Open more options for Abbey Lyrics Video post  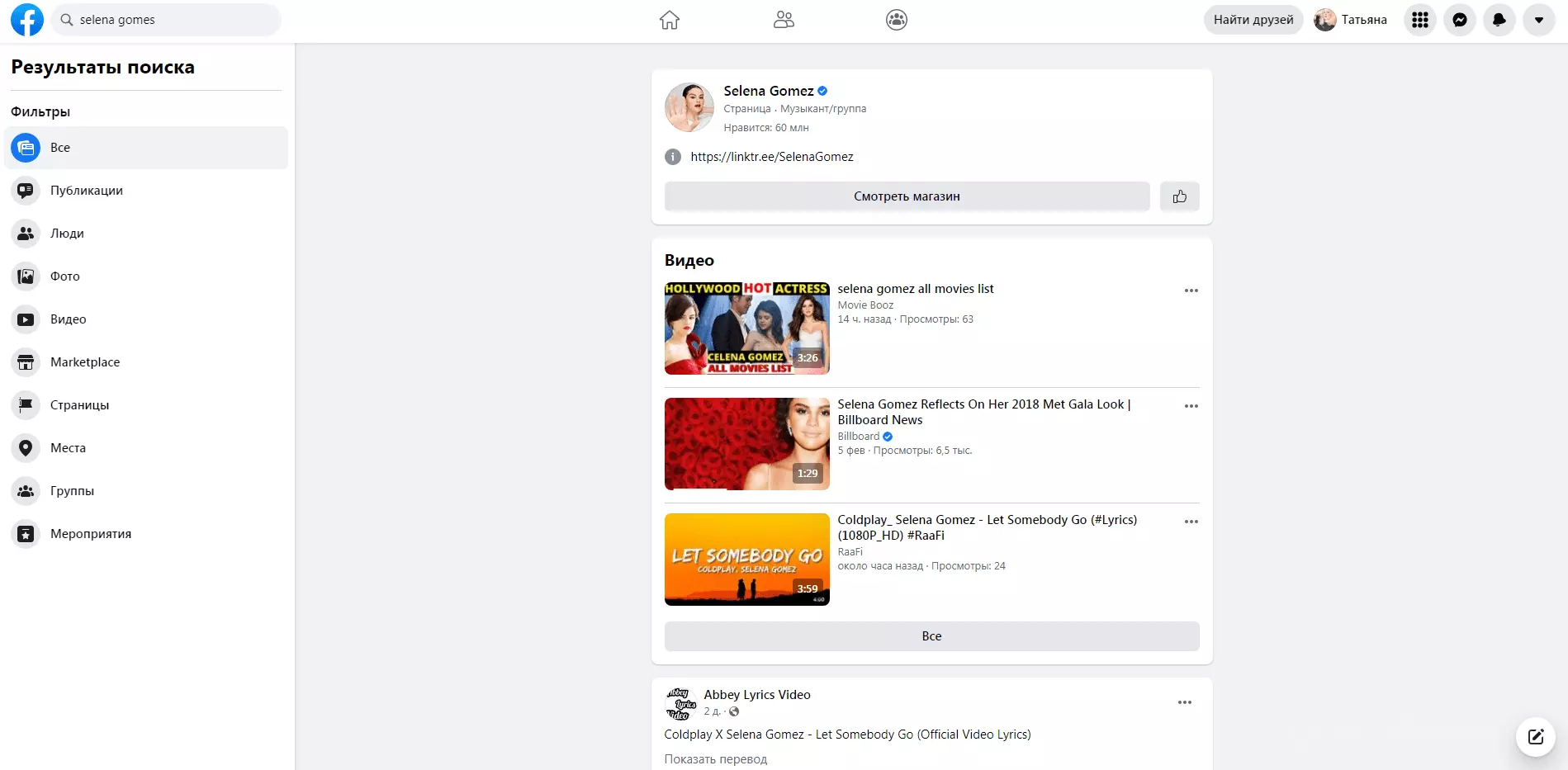click(1184, 702)
